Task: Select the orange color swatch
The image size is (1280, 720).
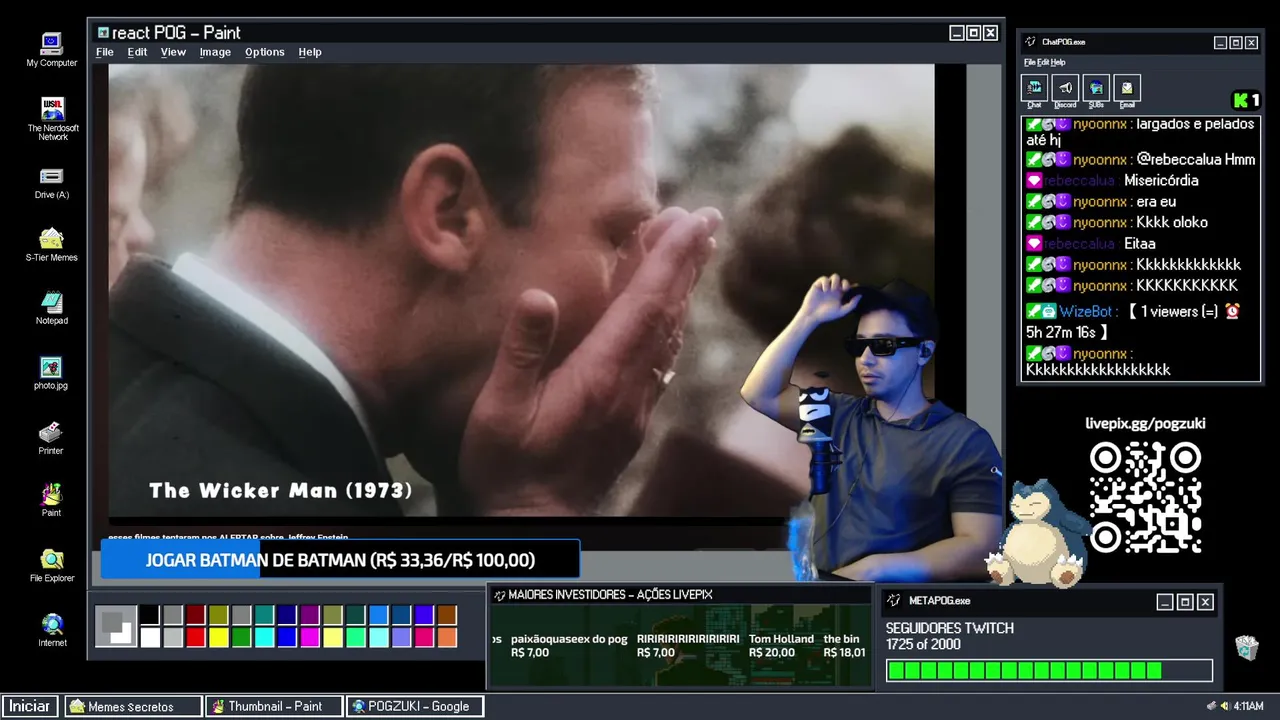Action: point(447,637)
